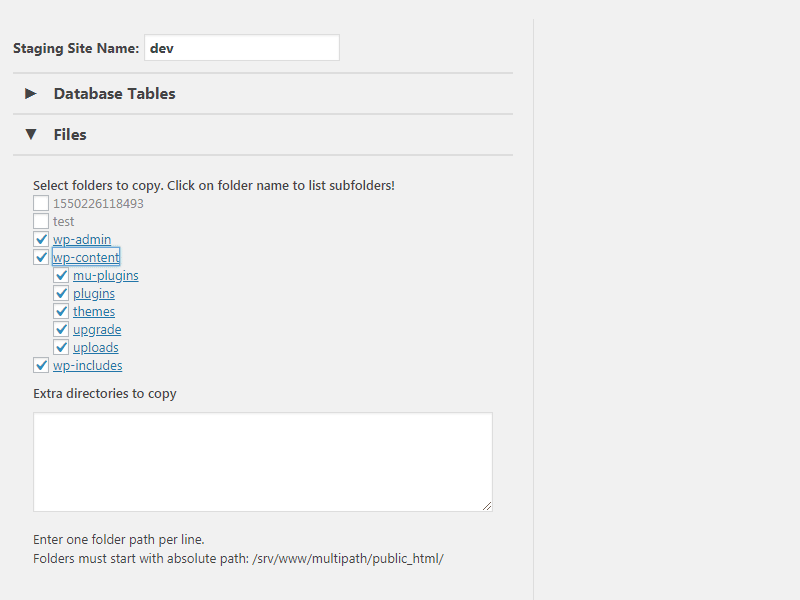
Task: Uncheck the wp-includes checkbox
Action: [41, 365]
